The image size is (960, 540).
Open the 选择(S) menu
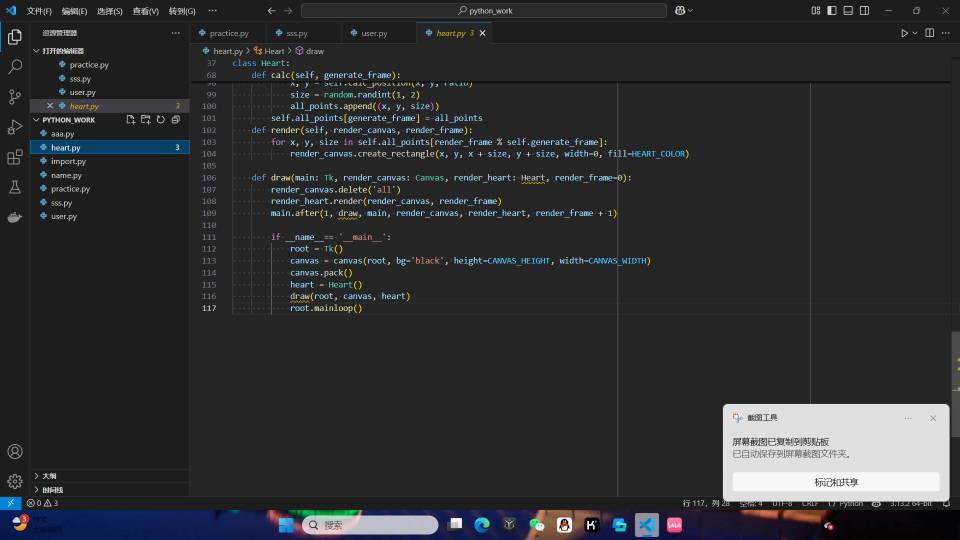coord(110,11)
